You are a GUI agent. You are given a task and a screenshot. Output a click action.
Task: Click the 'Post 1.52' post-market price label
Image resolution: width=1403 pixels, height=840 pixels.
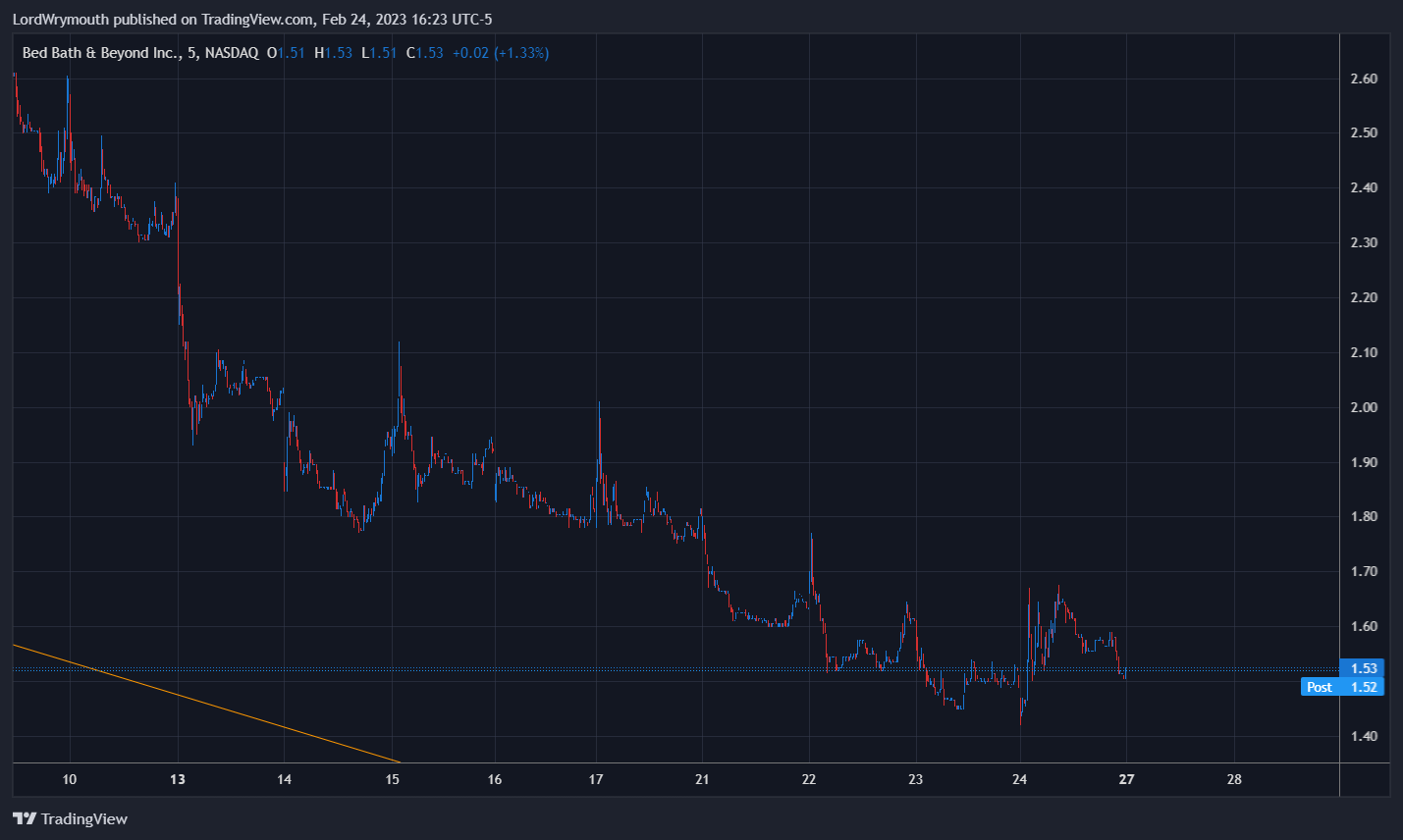(1342, 687)
